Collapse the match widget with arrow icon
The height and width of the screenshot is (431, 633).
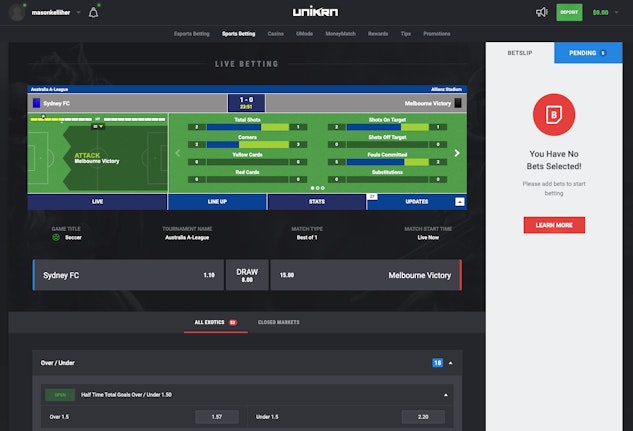[459, 201]
